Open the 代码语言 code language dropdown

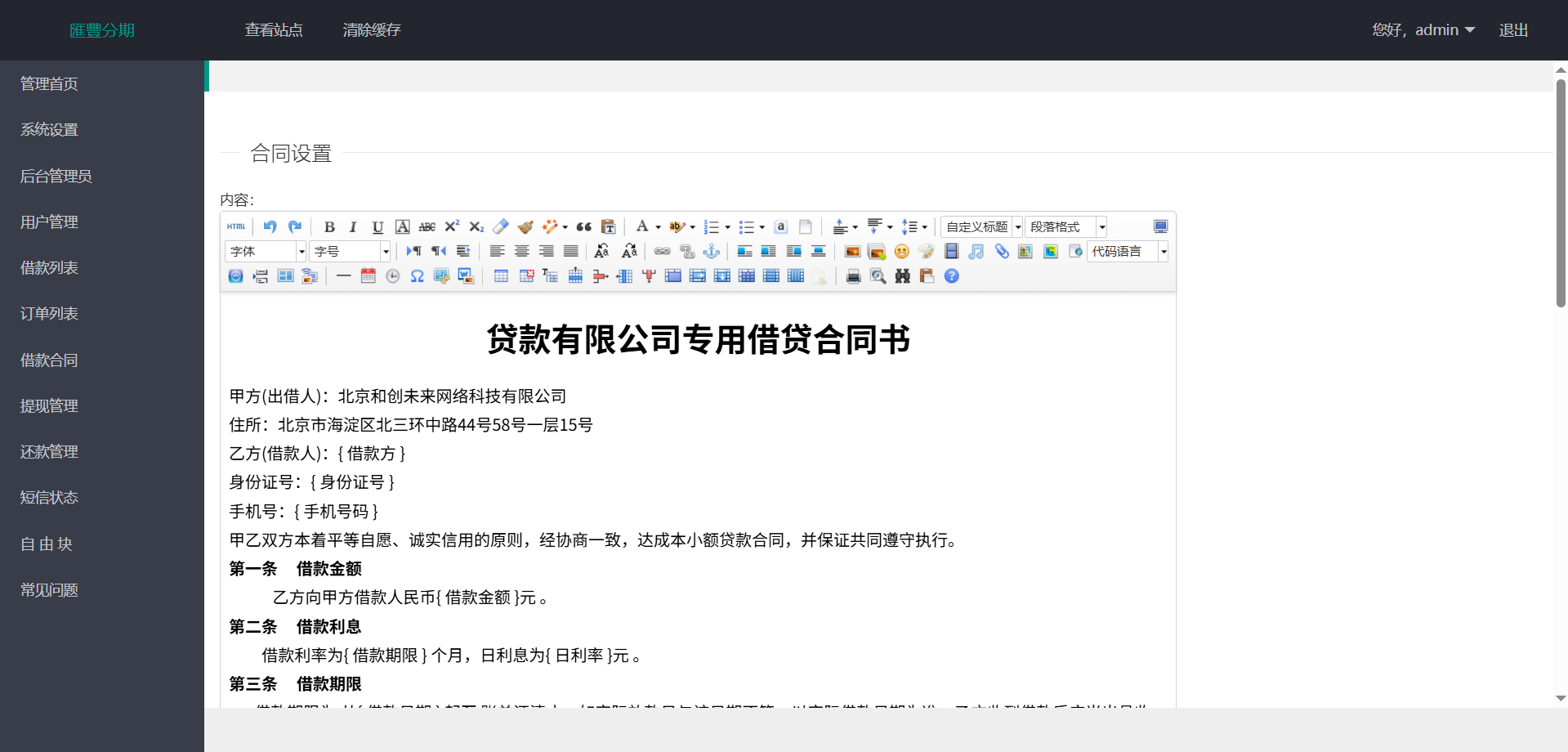pos(1128,252)
